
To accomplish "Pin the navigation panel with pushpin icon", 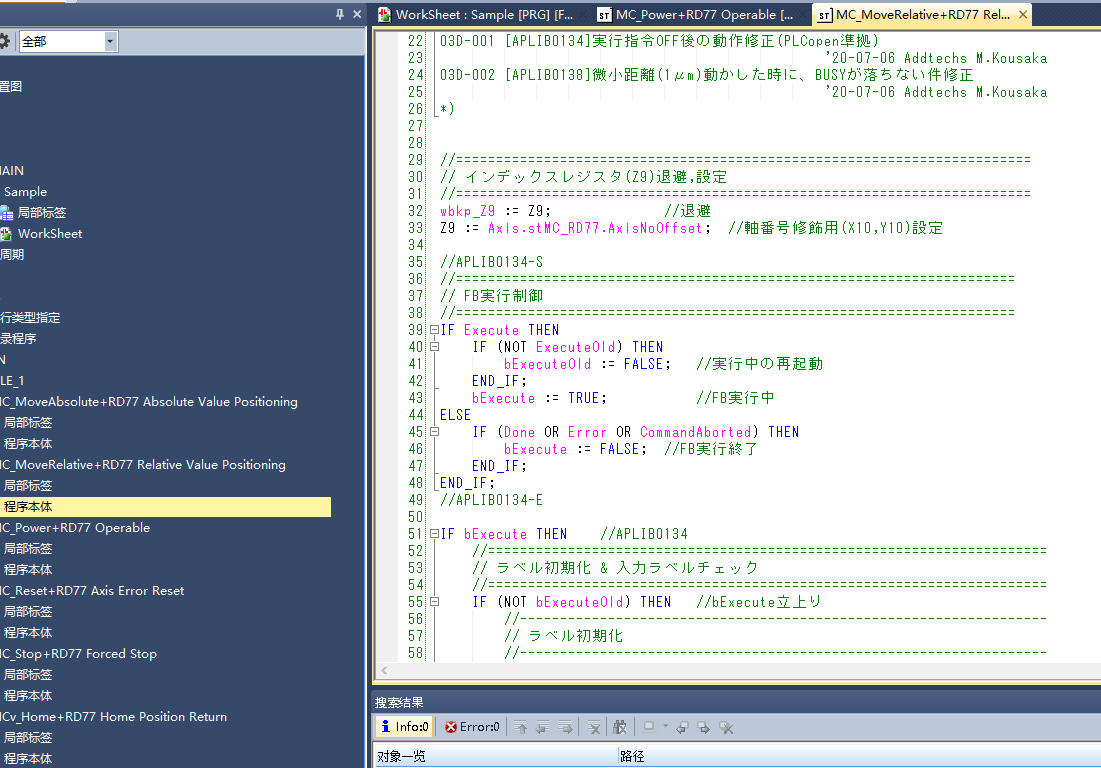I will pos(340,14).
